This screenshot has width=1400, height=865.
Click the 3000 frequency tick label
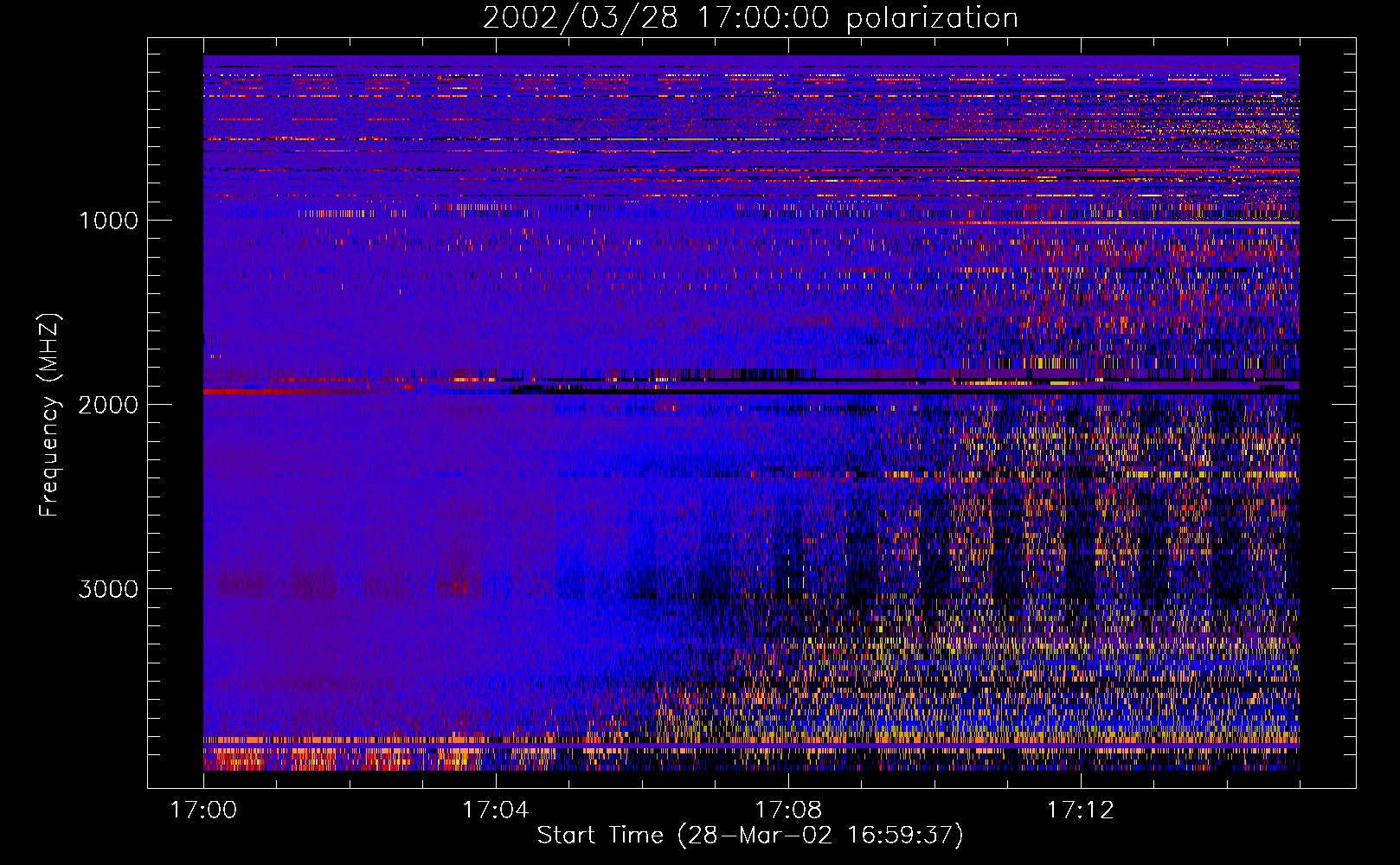108,589
